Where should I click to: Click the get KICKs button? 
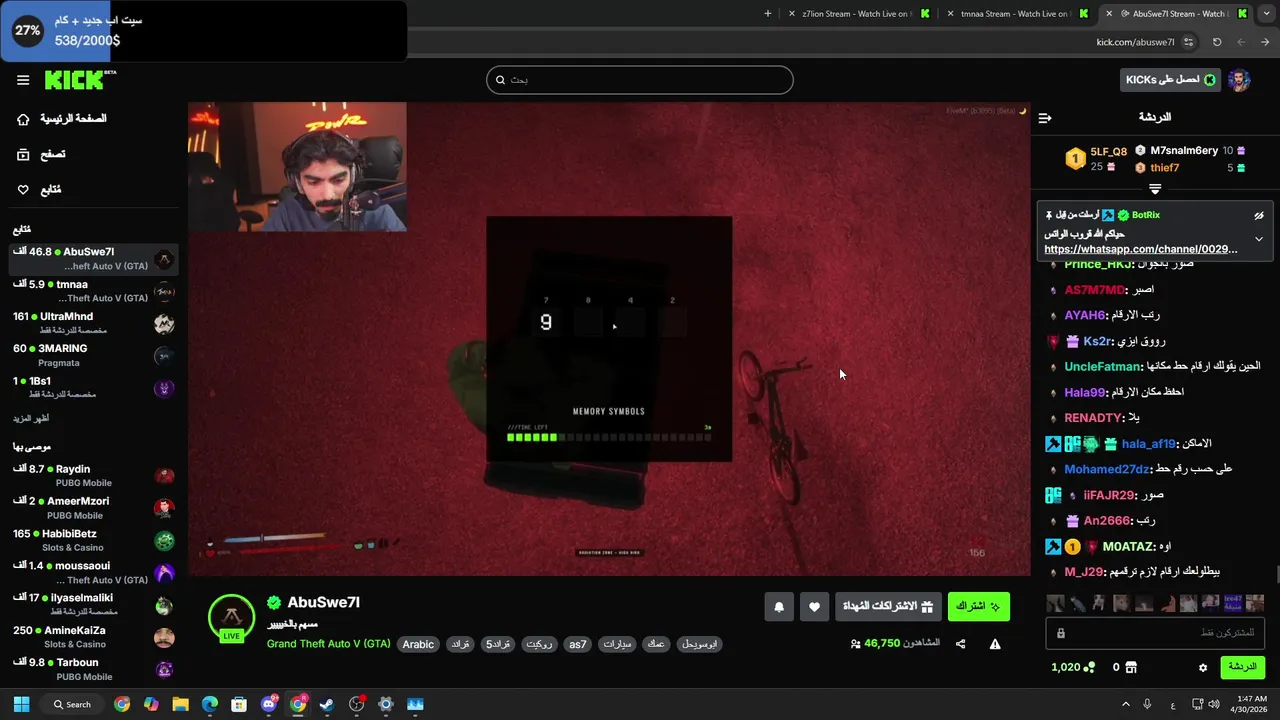click(x=1169, y=80)
